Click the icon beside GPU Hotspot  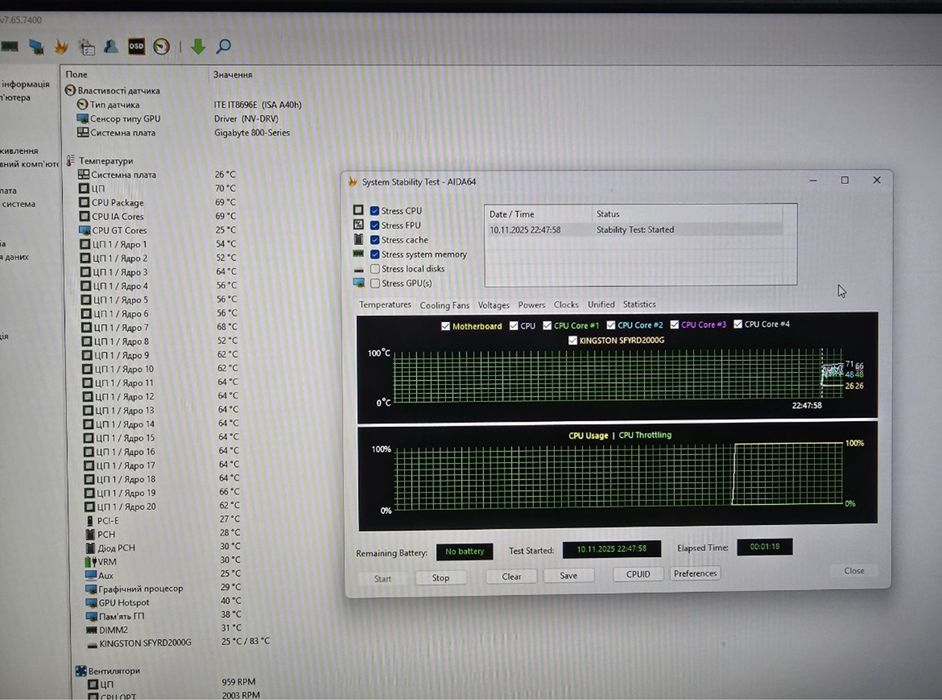[x=91, y=602]
